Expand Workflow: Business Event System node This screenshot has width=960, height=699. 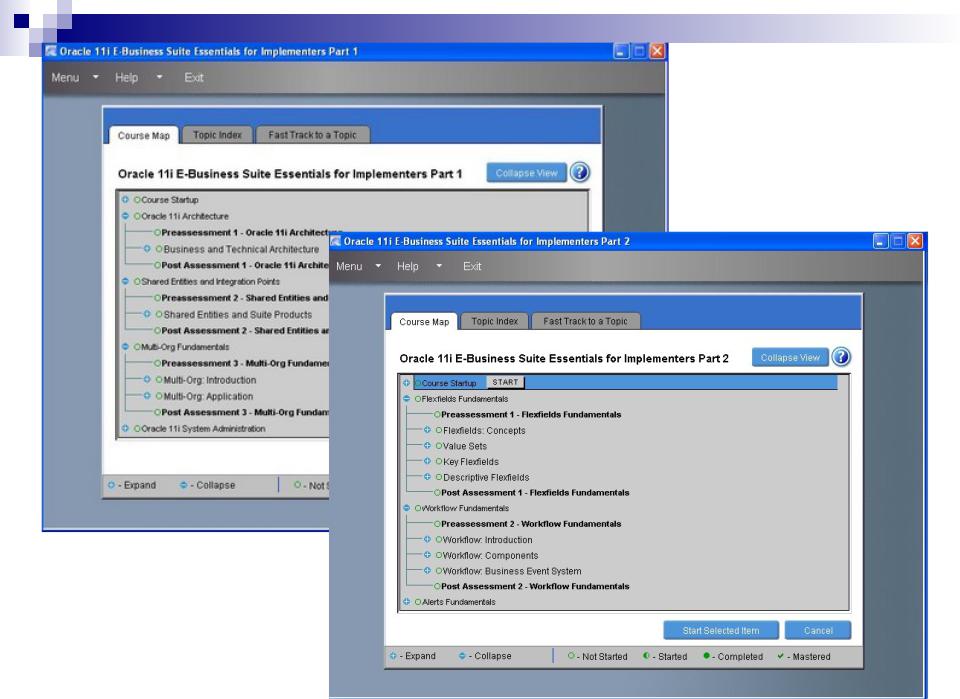tap(427, 570)
